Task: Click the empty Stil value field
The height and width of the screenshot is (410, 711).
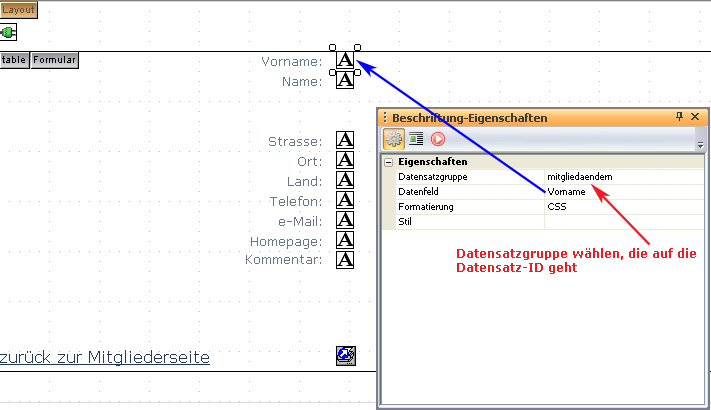Action: pyautogui.click(x=623, y=222)
